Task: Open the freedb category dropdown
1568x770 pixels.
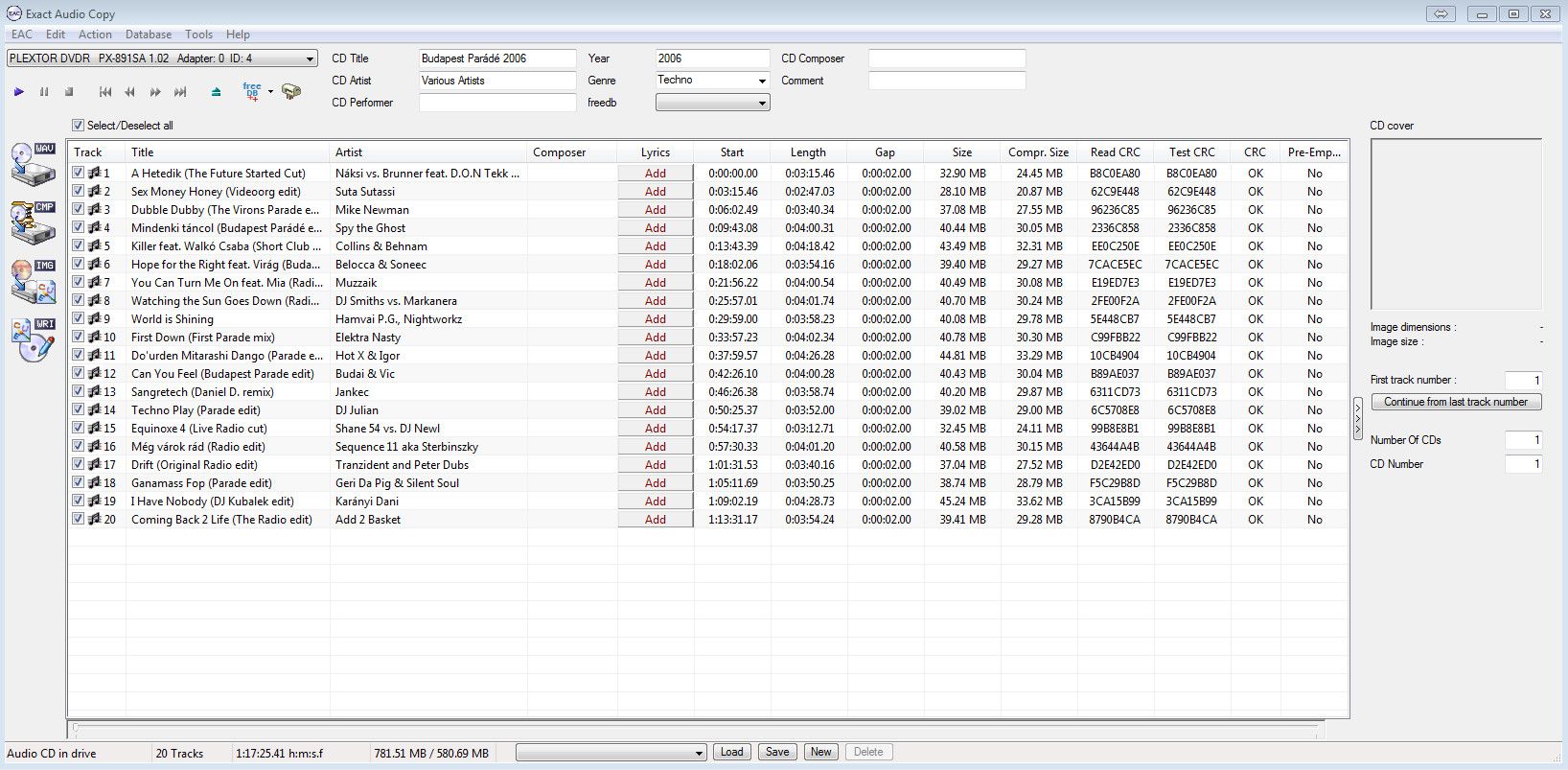Action: (713, 103)
